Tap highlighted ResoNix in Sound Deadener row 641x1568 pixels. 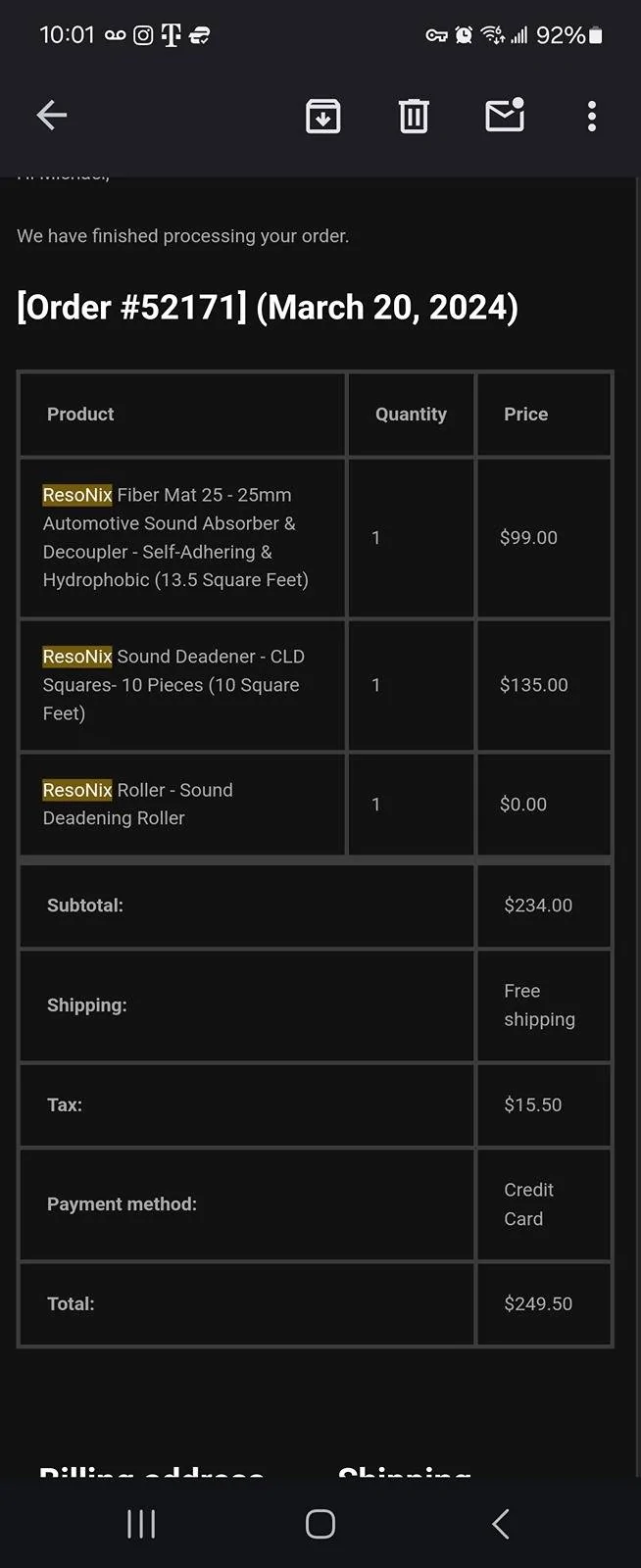coord(77,657)
